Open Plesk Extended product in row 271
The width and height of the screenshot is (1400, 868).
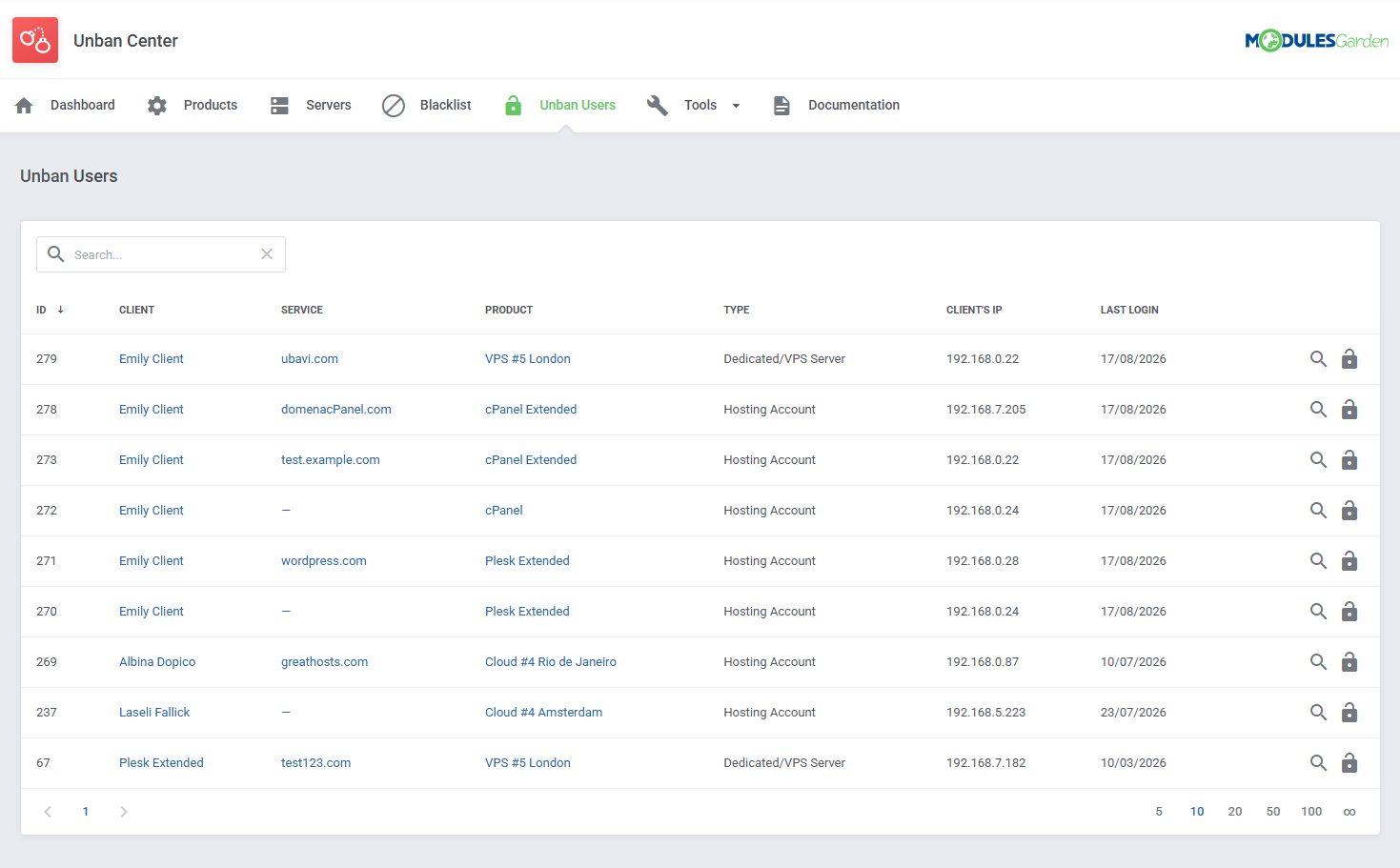pyautogui.click(x=527, y=561)
